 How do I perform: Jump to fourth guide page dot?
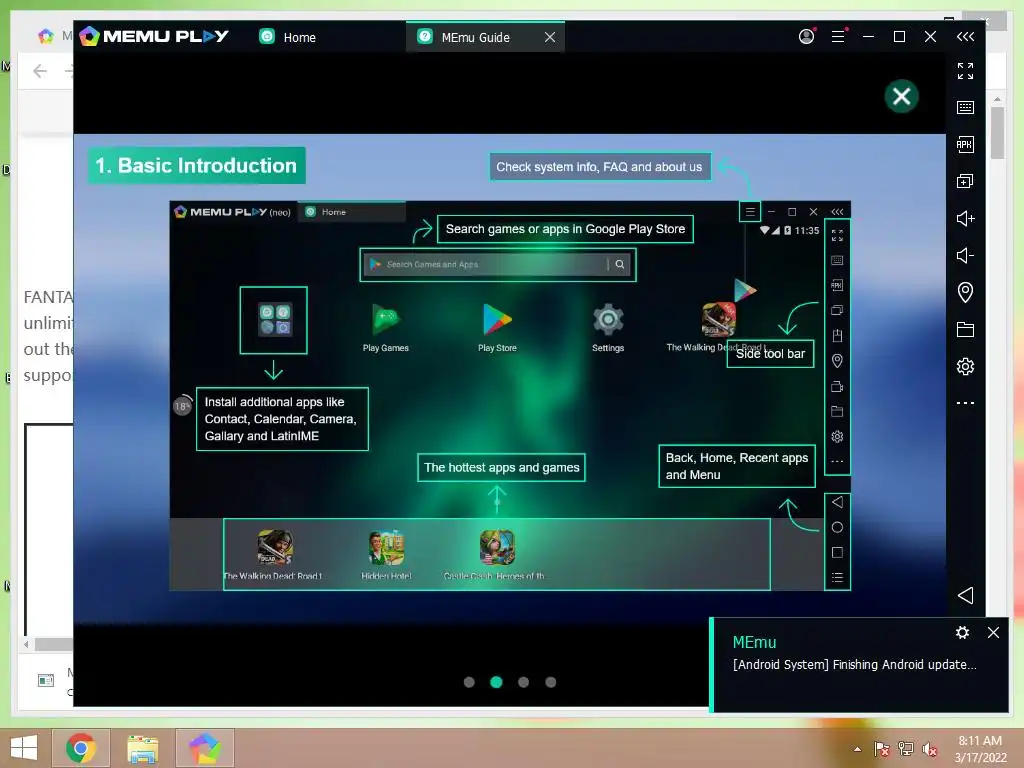pyautogui.click(x=551, y=682)
